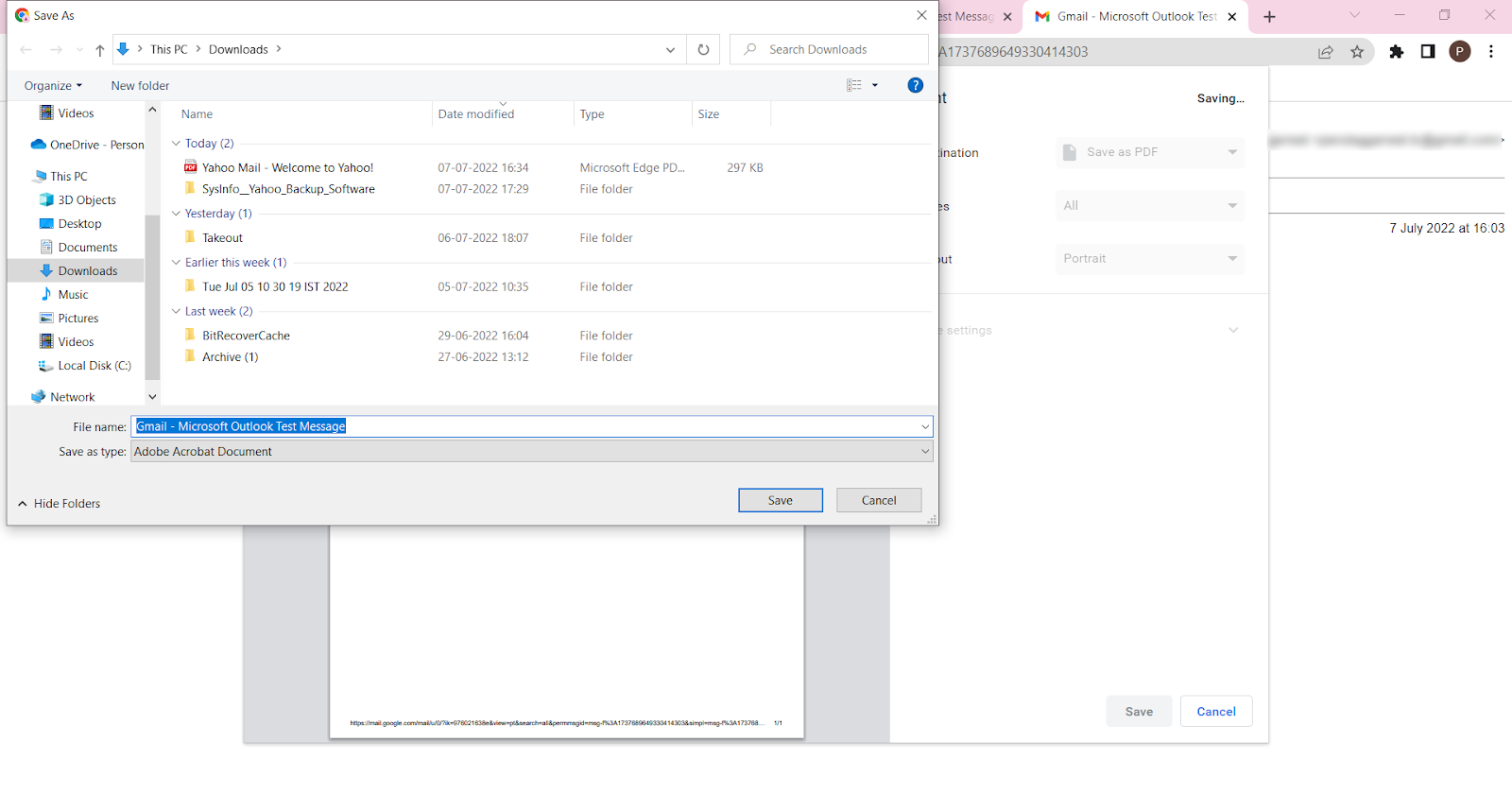Collapse the Last week (2) group
Screen dimensions: 1512x812
click(176, 311)
